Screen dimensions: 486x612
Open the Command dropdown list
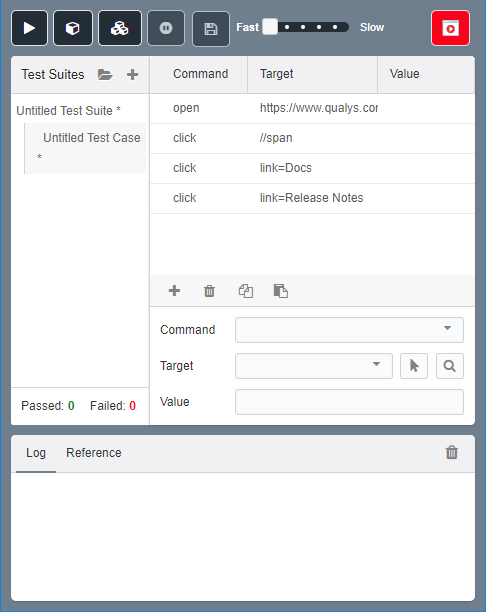[x=349, y=330]
